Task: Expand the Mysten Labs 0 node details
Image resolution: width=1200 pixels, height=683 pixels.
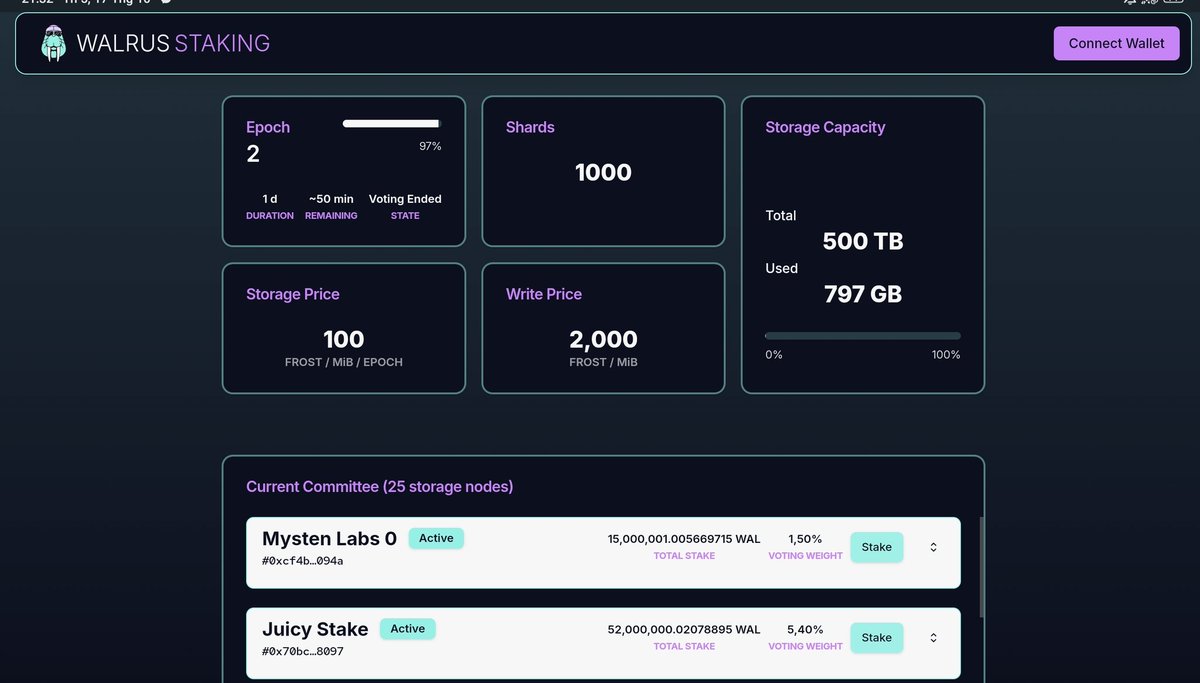Action: click(933, 547)
